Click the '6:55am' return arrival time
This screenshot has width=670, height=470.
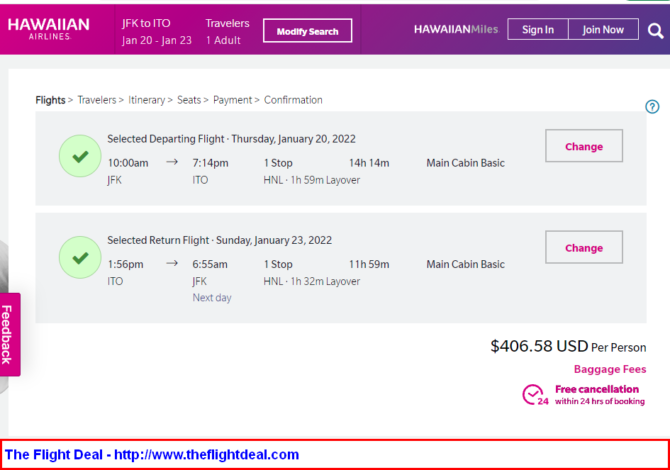click(x=210, y=264)
